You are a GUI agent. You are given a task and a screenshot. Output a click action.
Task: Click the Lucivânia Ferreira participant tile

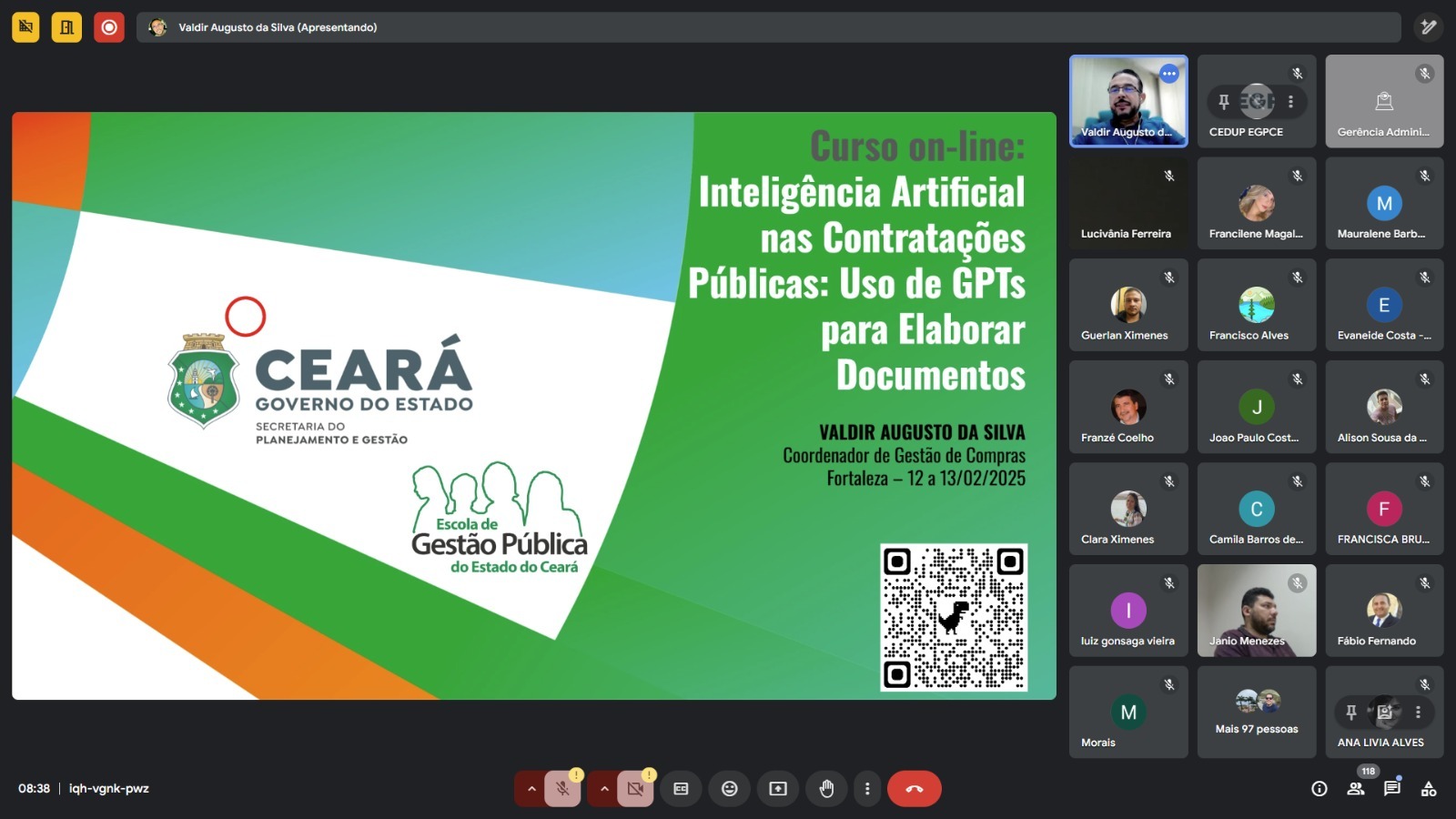coord(1128,203)
